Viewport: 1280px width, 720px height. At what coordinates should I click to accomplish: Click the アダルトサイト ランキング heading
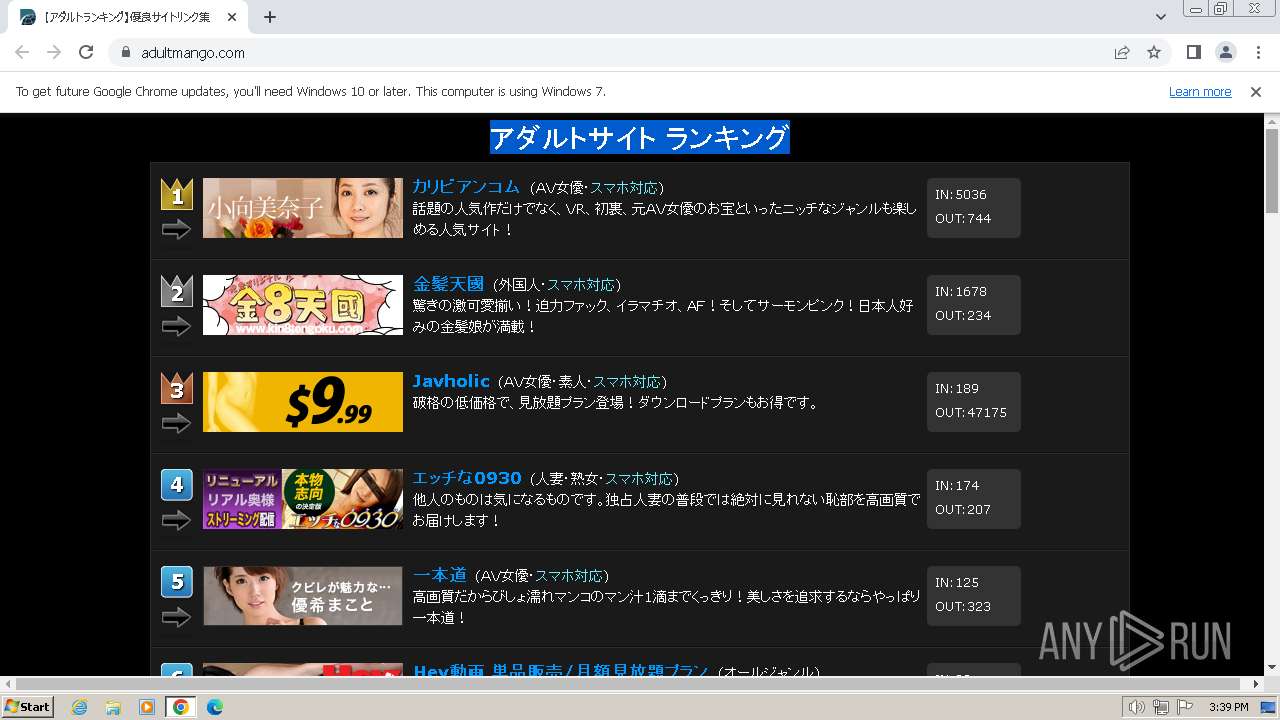pos(640,138)
